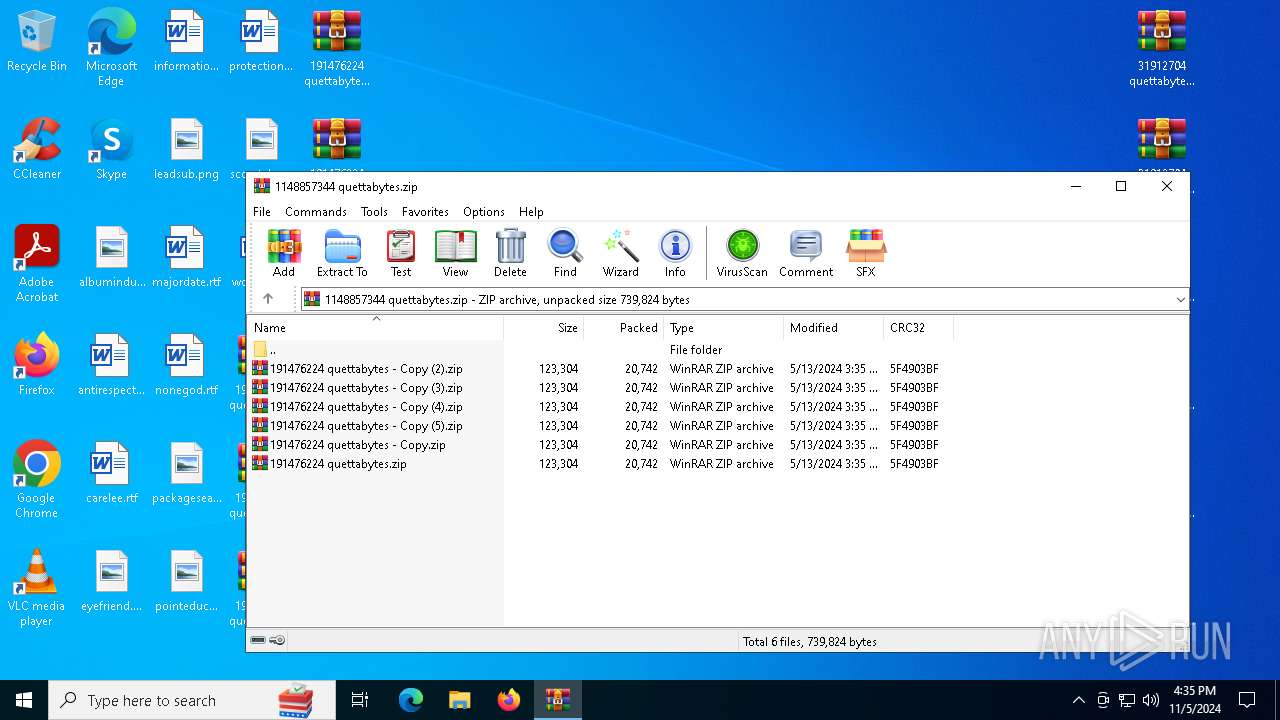This screenshot has width=1280, height=720.
Task: Click the key icon in the status bar
Action: (277, 640)
